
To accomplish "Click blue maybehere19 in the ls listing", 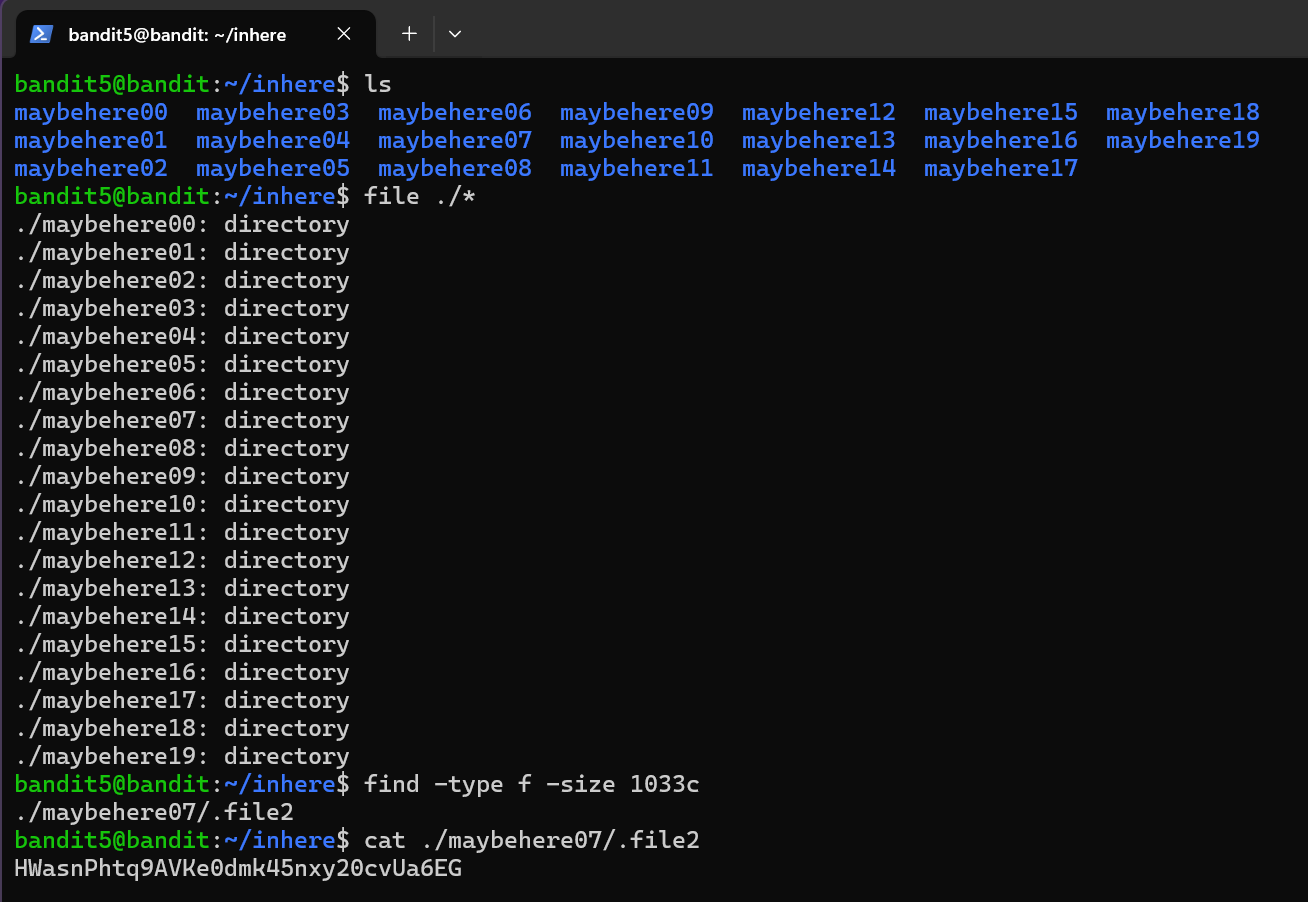I will point(1182,140).
